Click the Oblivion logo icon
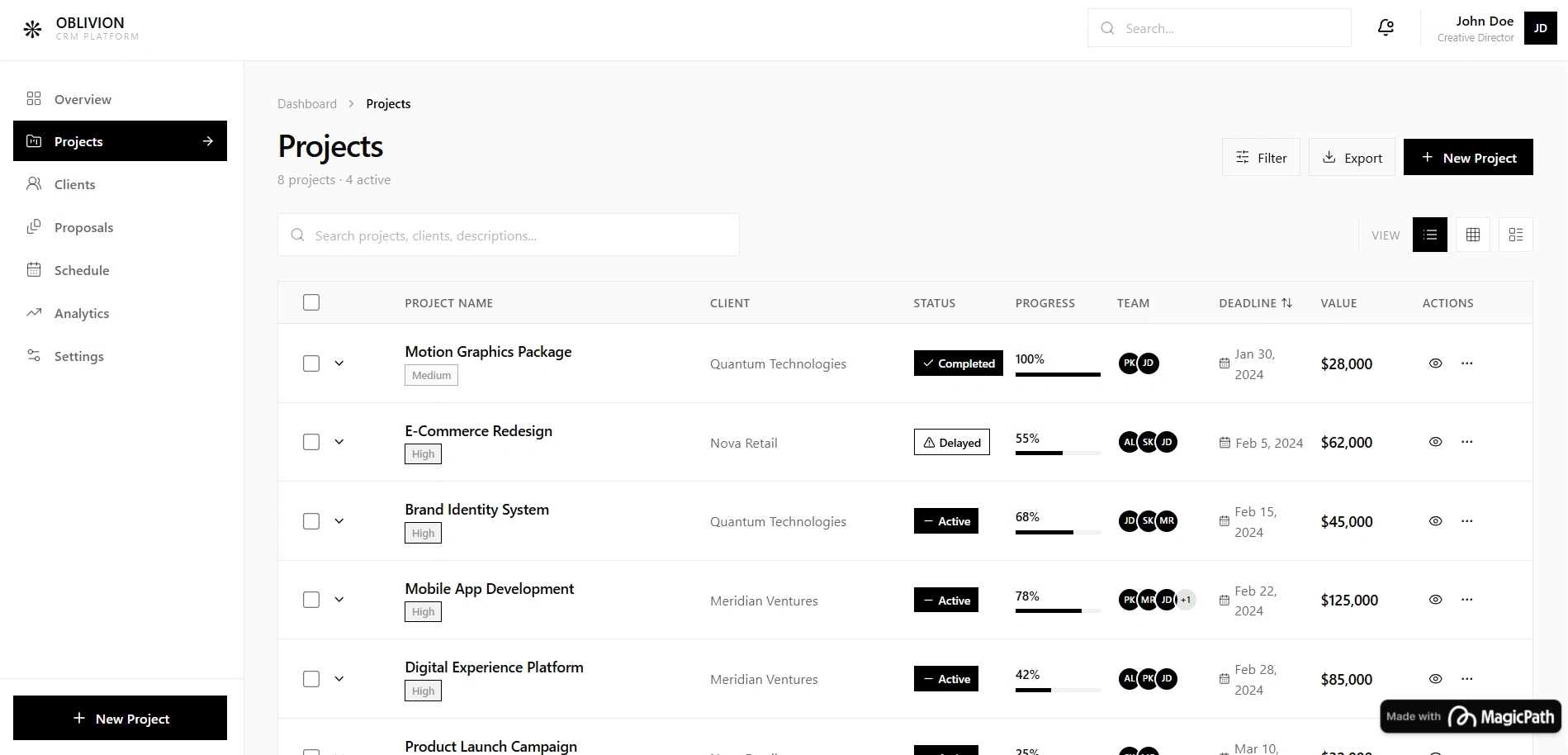 pyautogui.click(x=32, y=28)
